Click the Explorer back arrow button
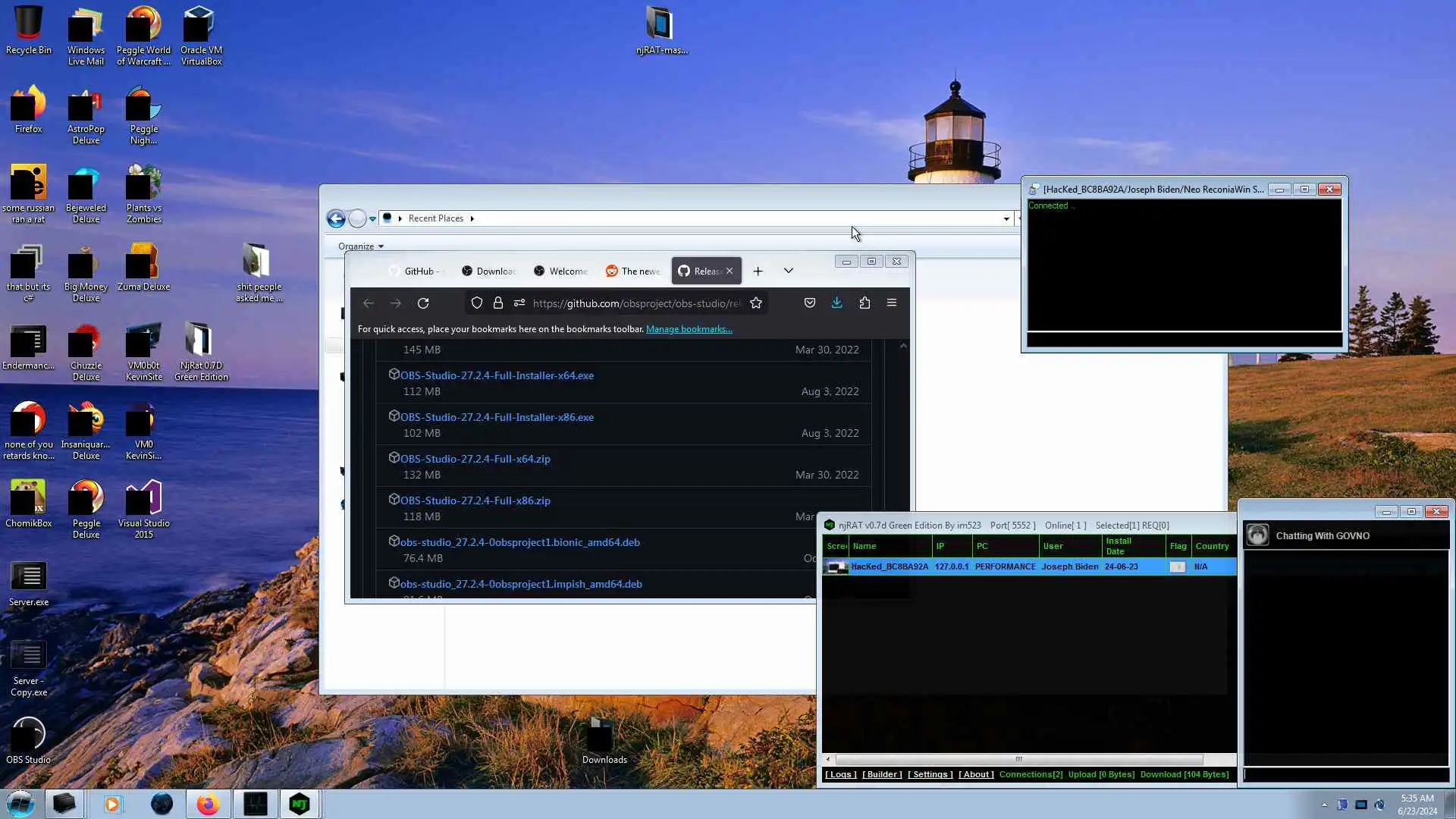The width and height of the screenshot is (1456, 819). (x=336, y=218)
